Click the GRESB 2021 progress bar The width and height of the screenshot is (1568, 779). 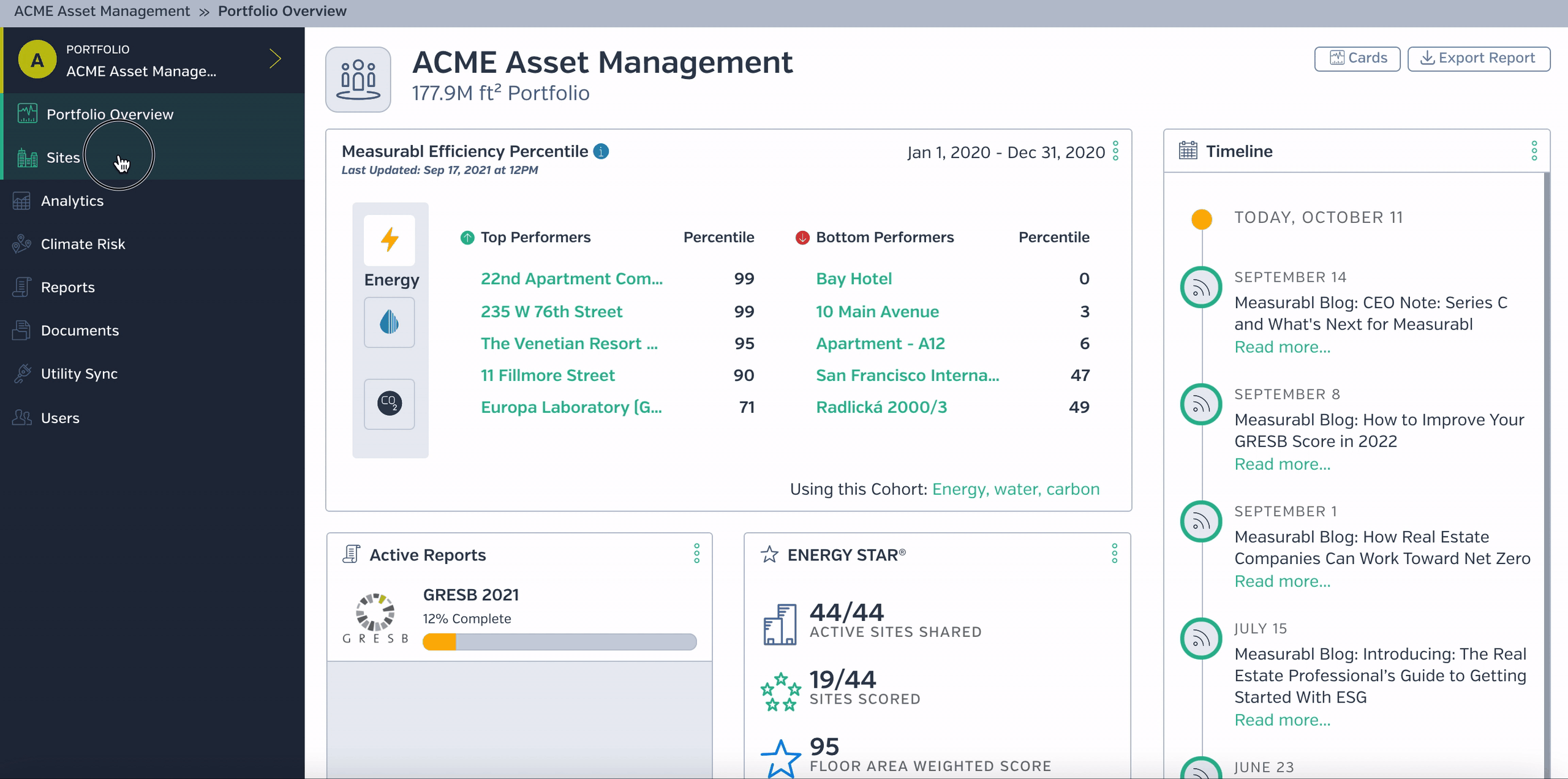click(x=560, y=642)
